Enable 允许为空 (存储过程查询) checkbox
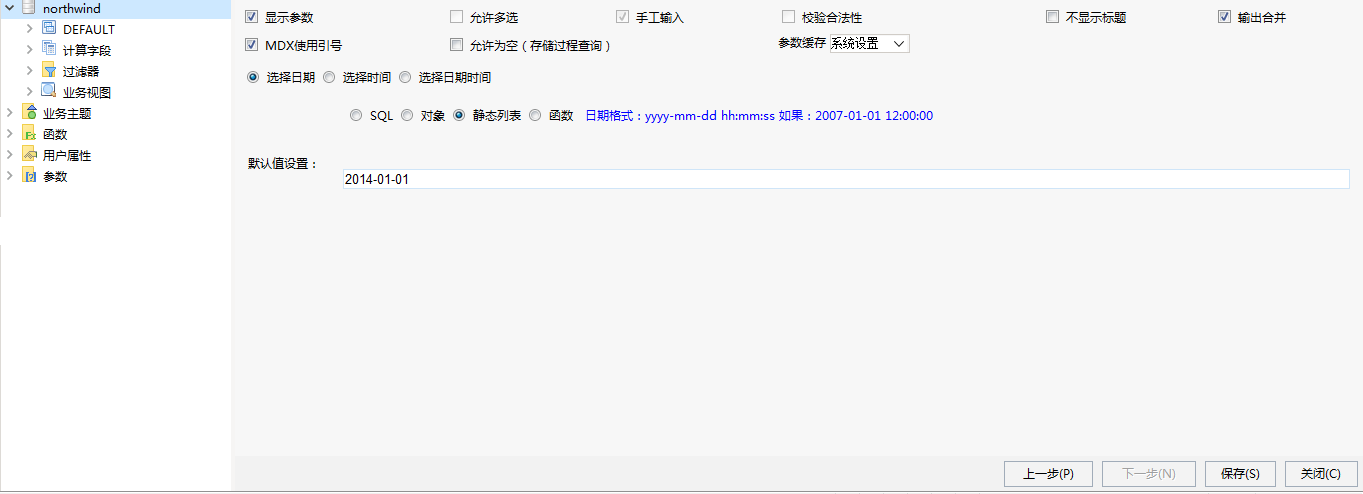 pyautogui.click(x=456, y=45)
